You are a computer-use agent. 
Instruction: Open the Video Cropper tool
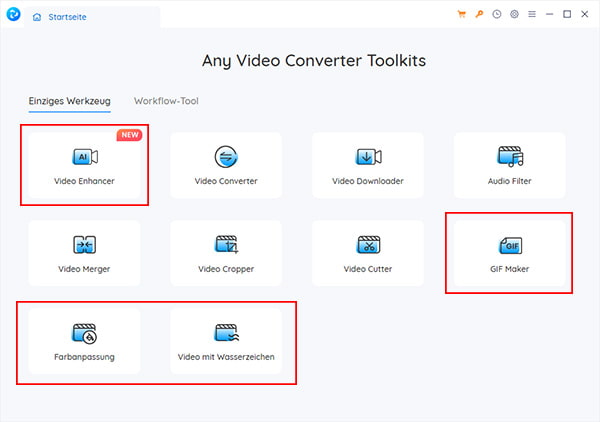(x=226, y=253)
